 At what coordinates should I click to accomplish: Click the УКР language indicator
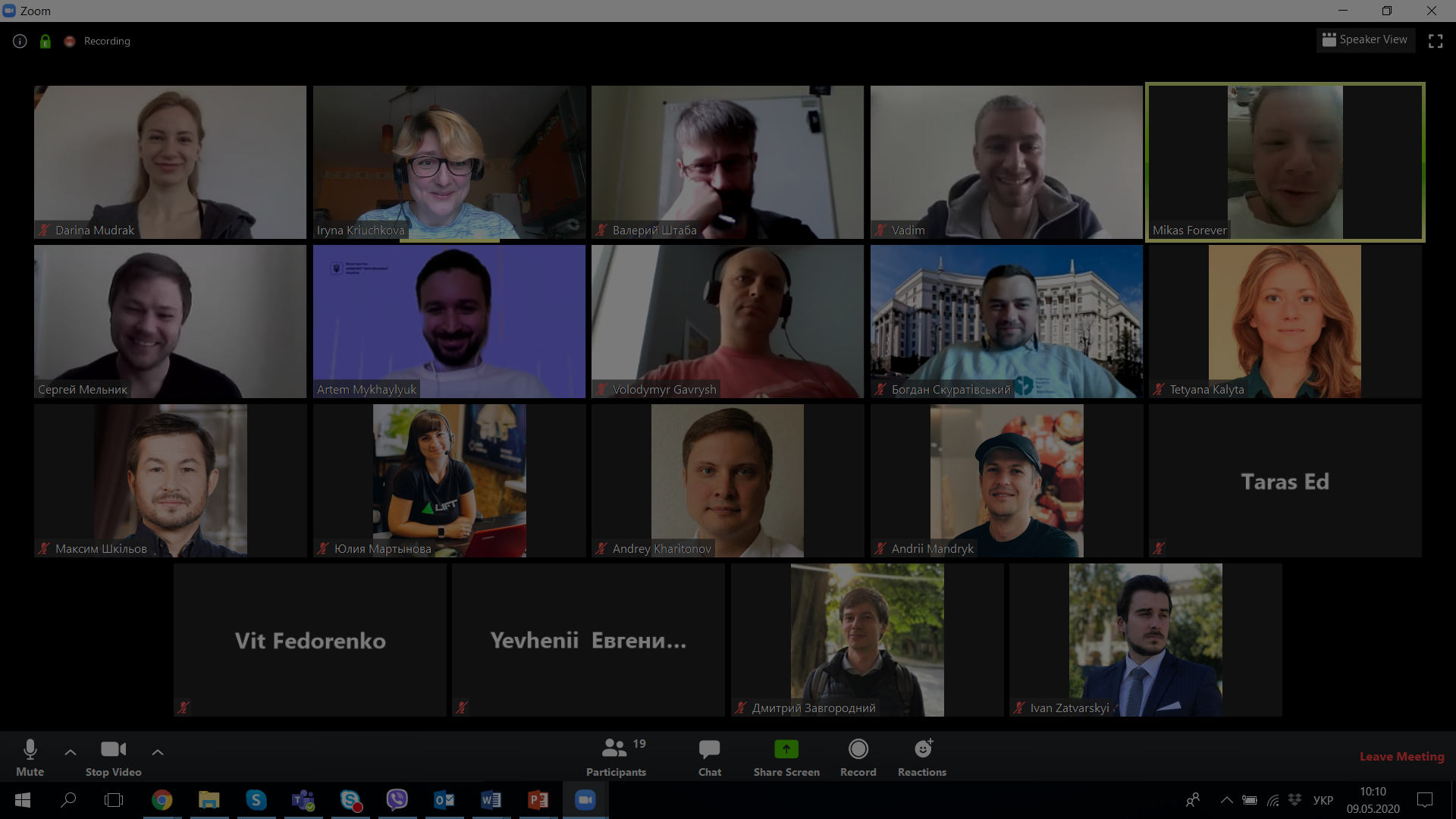1323,801
